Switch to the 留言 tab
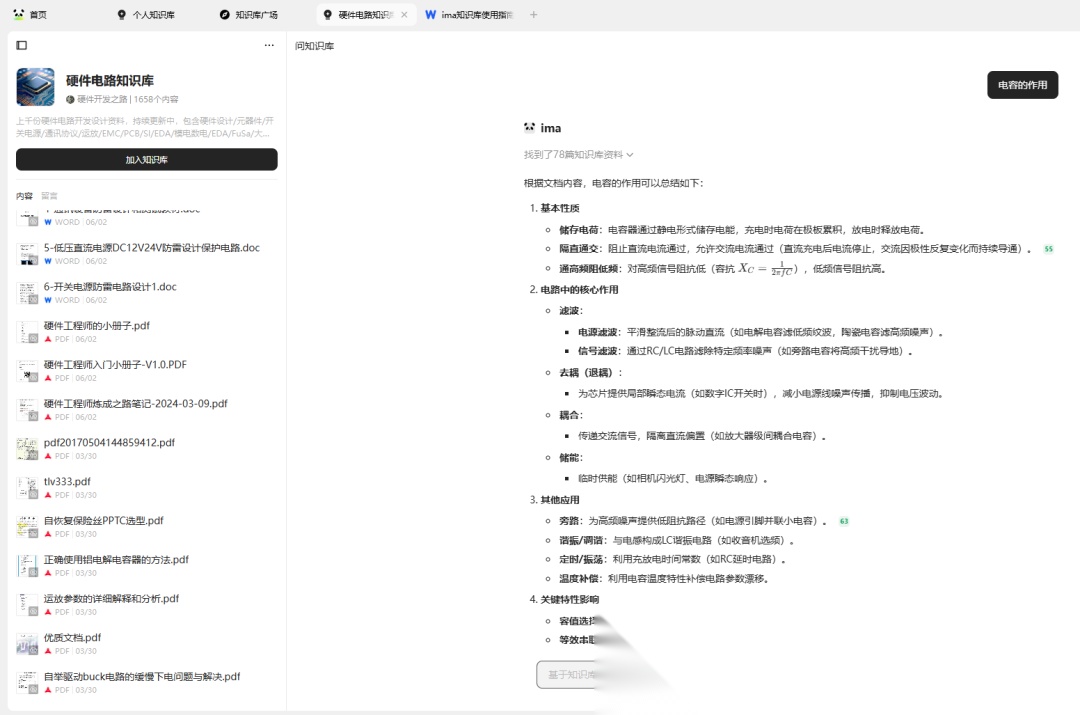The width and height of the screenshot is (1080, 715). (47, 195)
